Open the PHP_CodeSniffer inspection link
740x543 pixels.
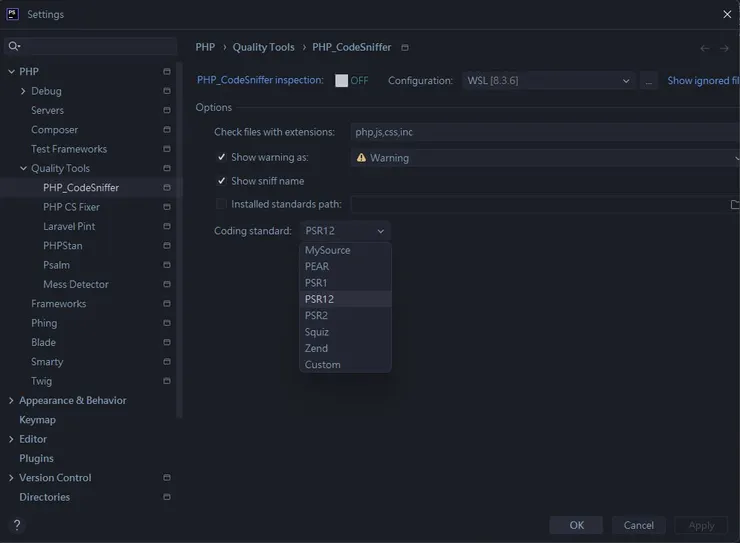pyautogui.click(x=260, y=80)
